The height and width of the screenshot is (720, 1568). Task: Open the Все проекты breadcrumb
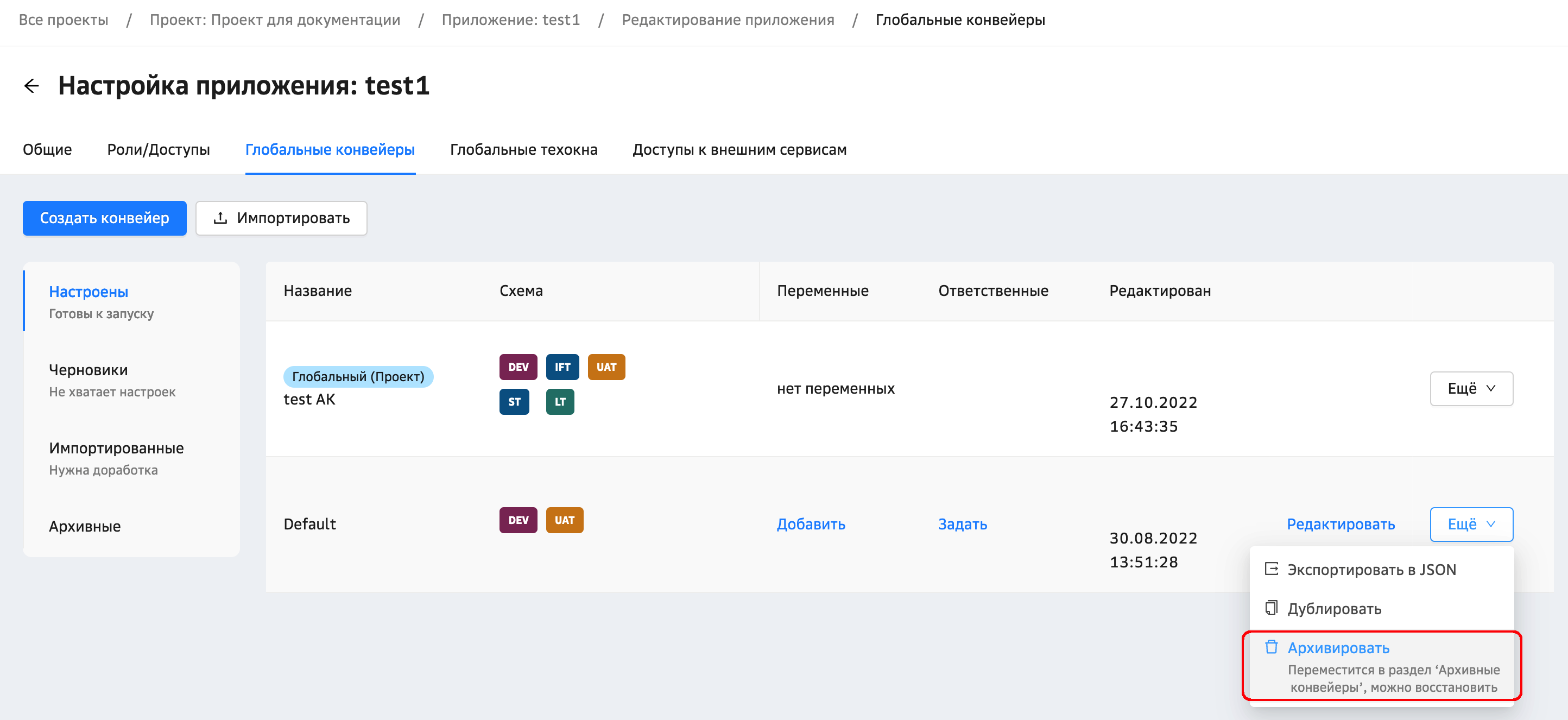tap(64, 20)
